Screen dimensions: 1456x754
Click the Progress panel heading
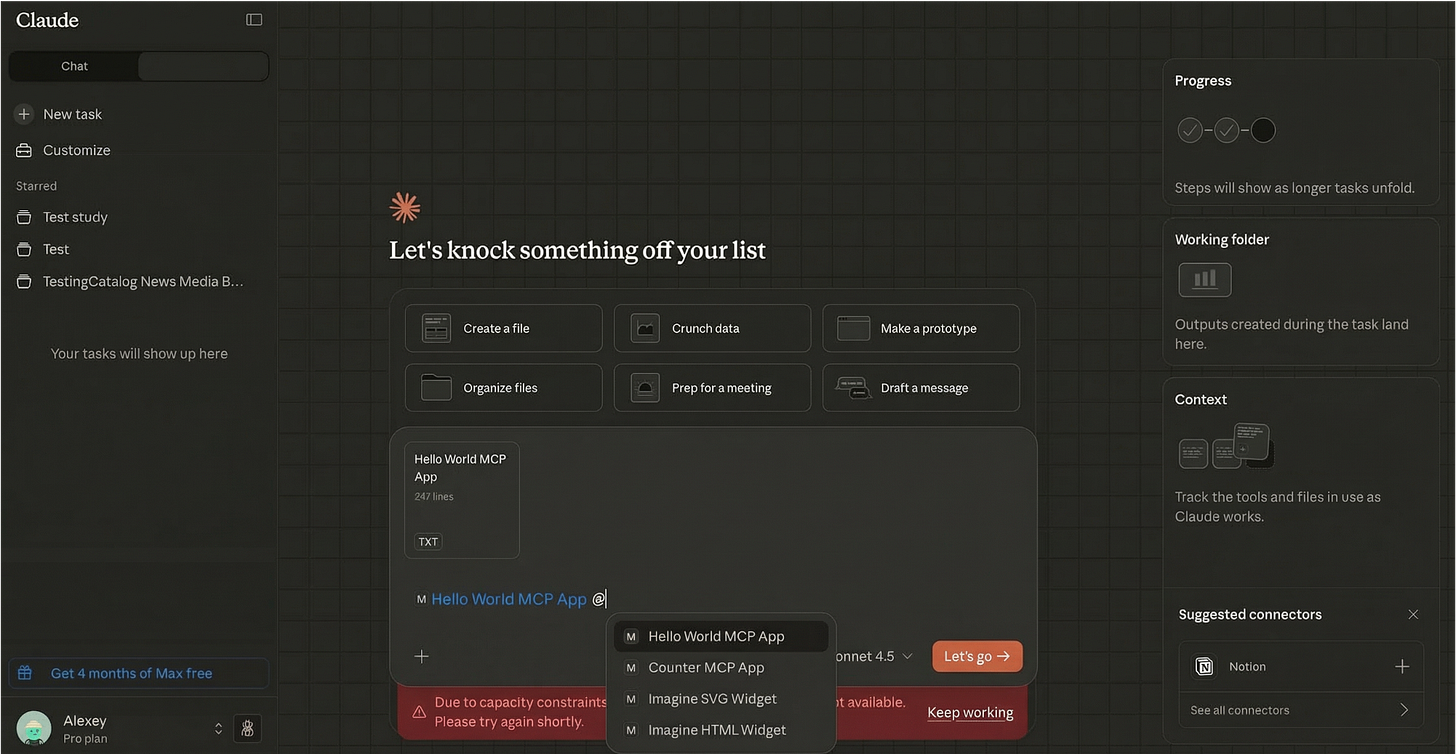pyautogui.click(x=1203, y=81)
